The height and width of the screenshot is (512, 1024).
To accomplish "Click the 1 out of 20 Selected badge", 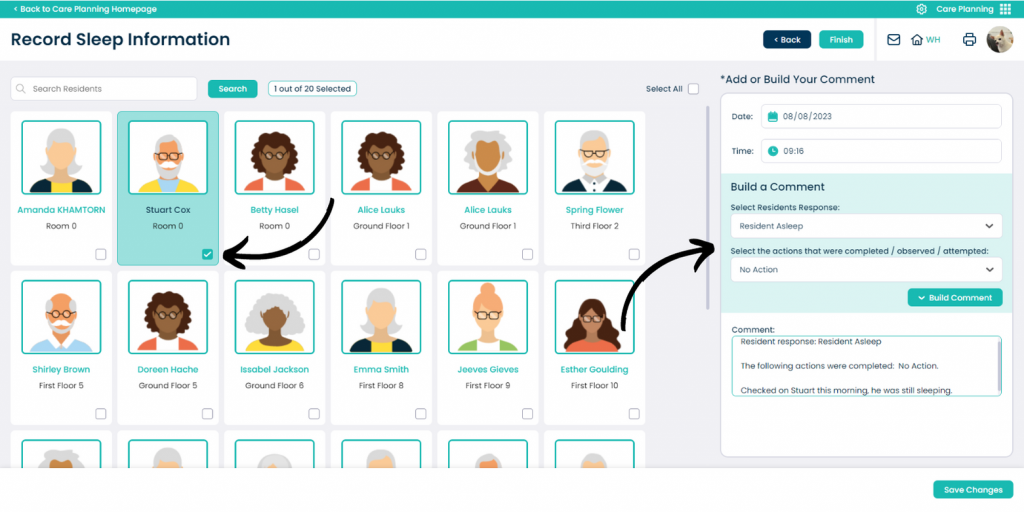I will [x=313, y=89].
